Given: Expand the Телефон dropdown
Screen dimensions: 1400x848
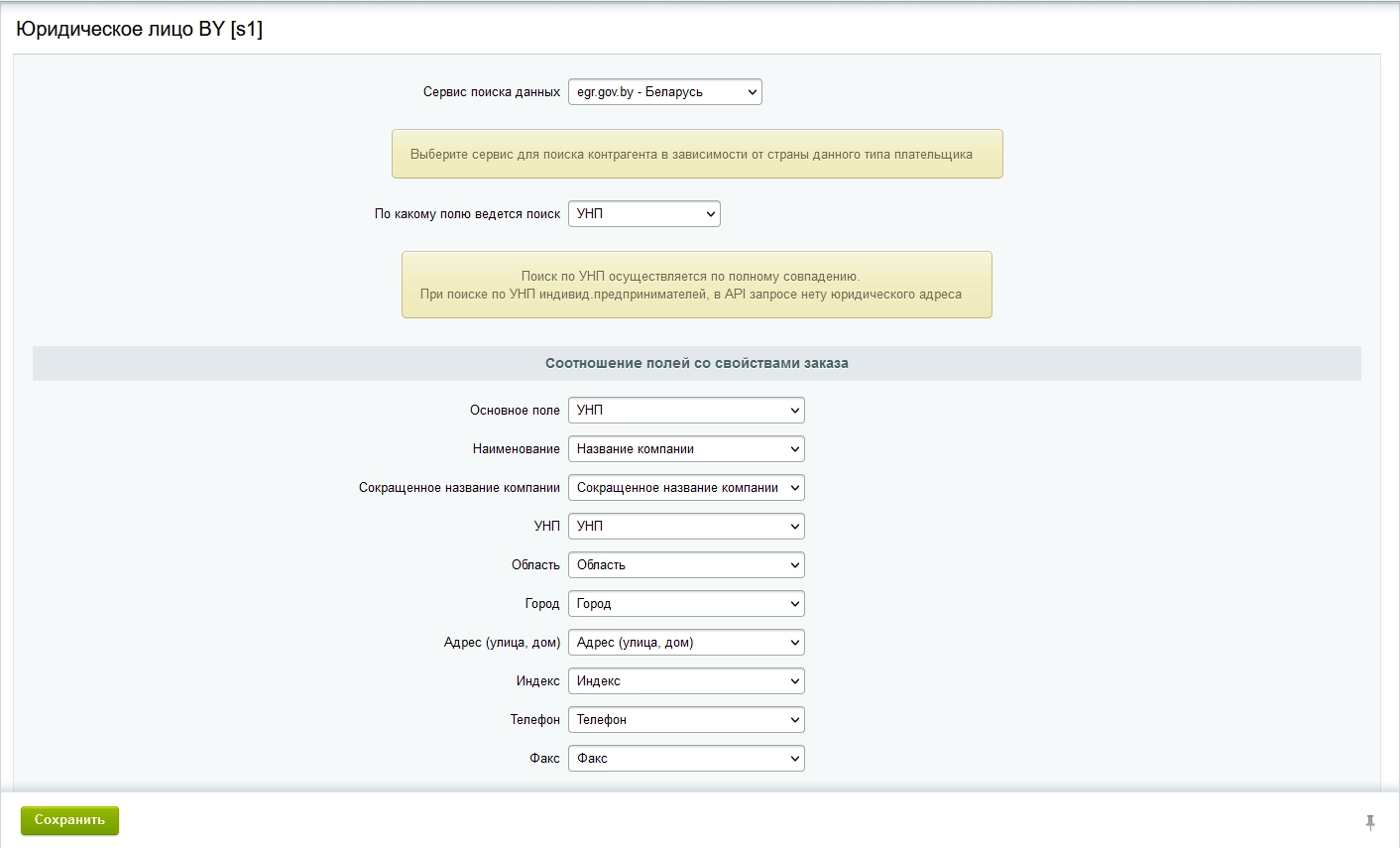Looking at the screenshot, I should [x=685, y=720].
